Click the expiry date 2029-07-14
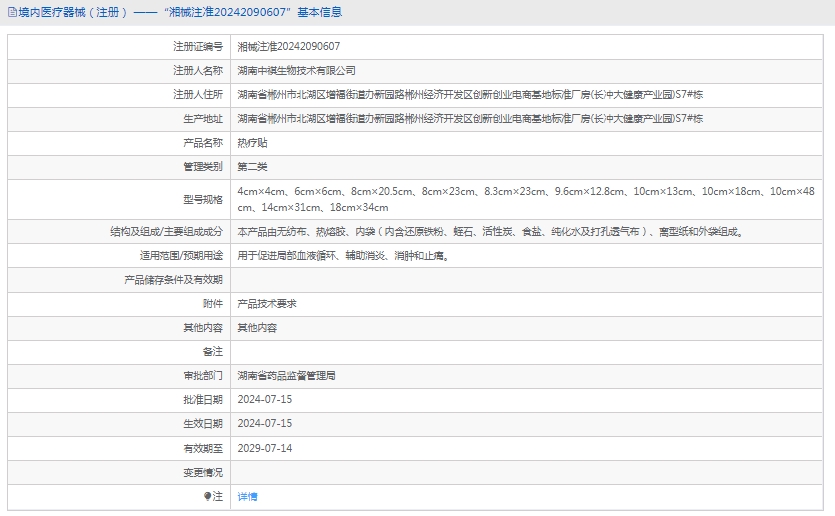 click(x=265, y=448)
